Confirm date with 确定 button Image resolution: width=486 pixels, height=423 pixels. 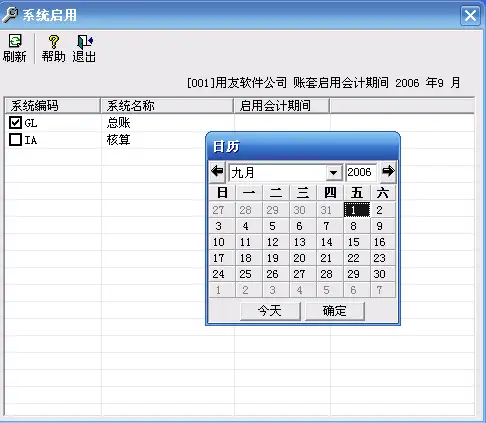click(x=334, y=311)
